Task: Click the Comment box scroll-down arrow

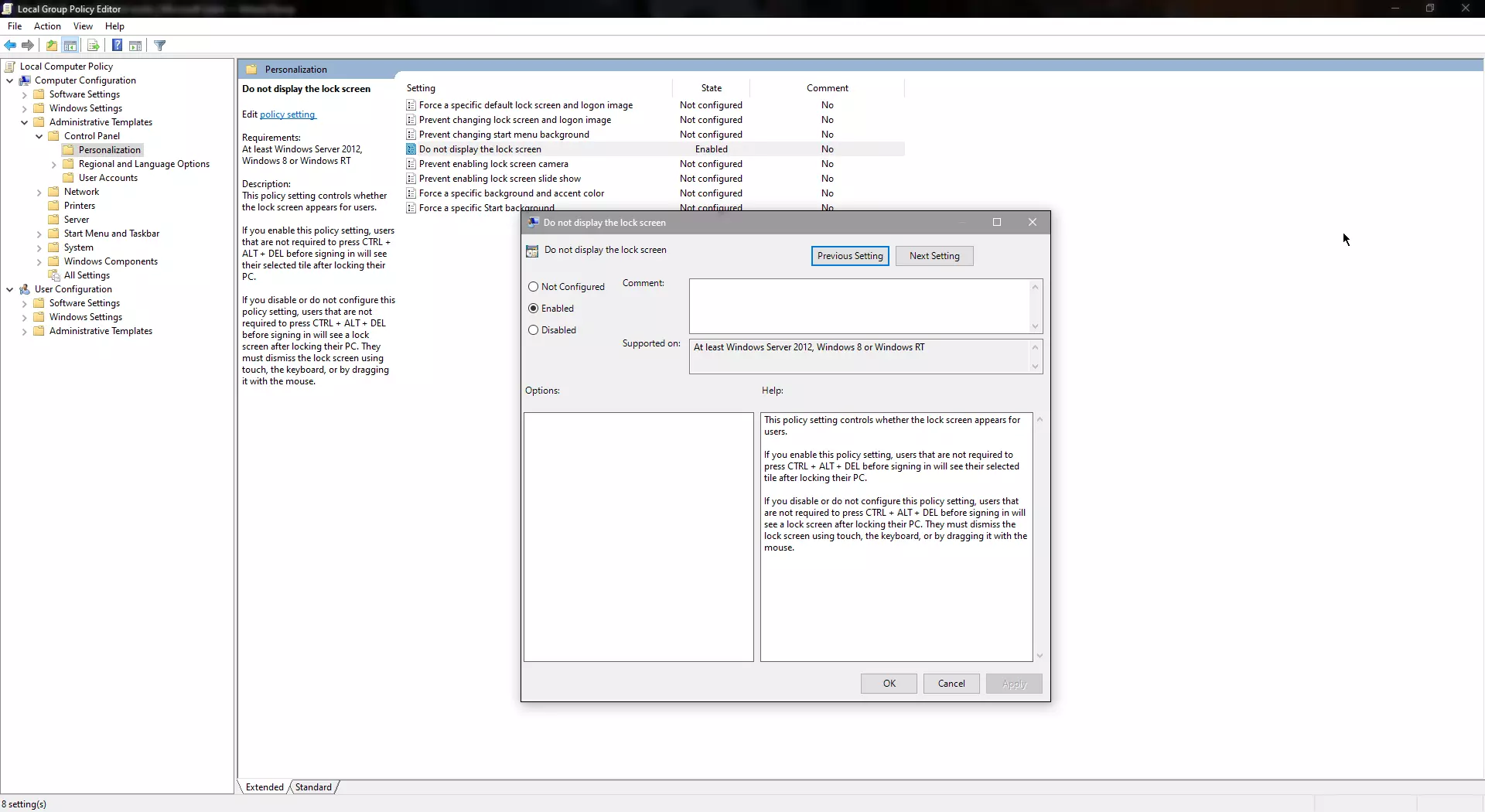Action: tap(1035, 326)
